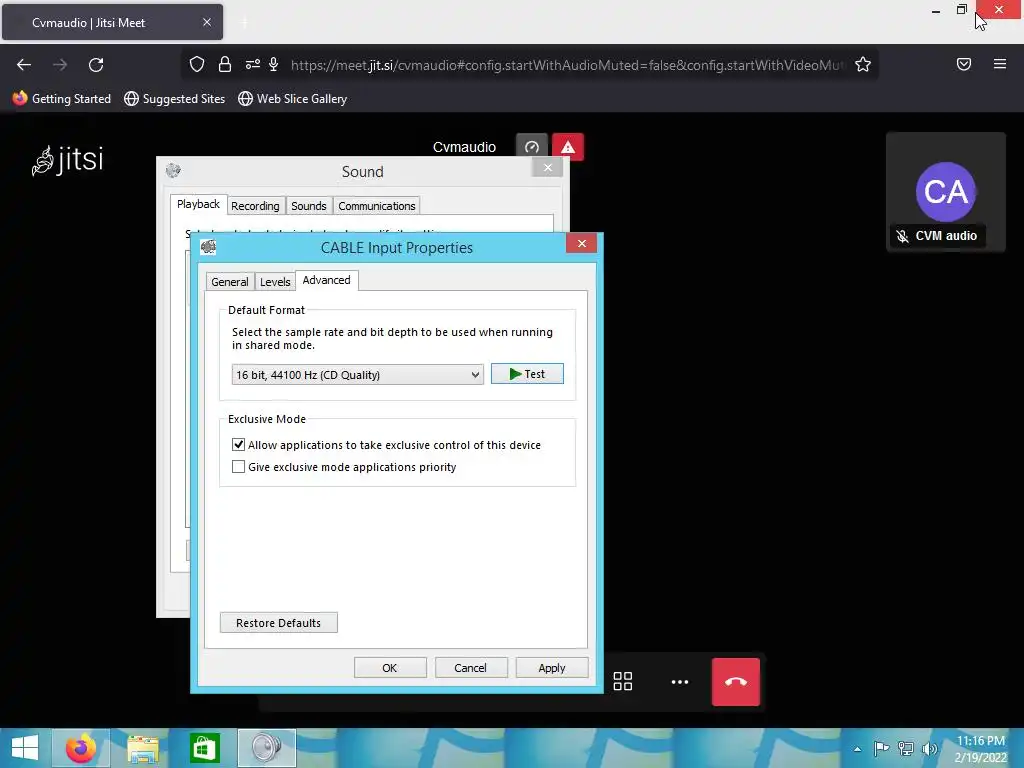This screenshot has height=768, width=1024.
Task: Toggle tile view in Jitsi toolbar
Action: (623, 681)
